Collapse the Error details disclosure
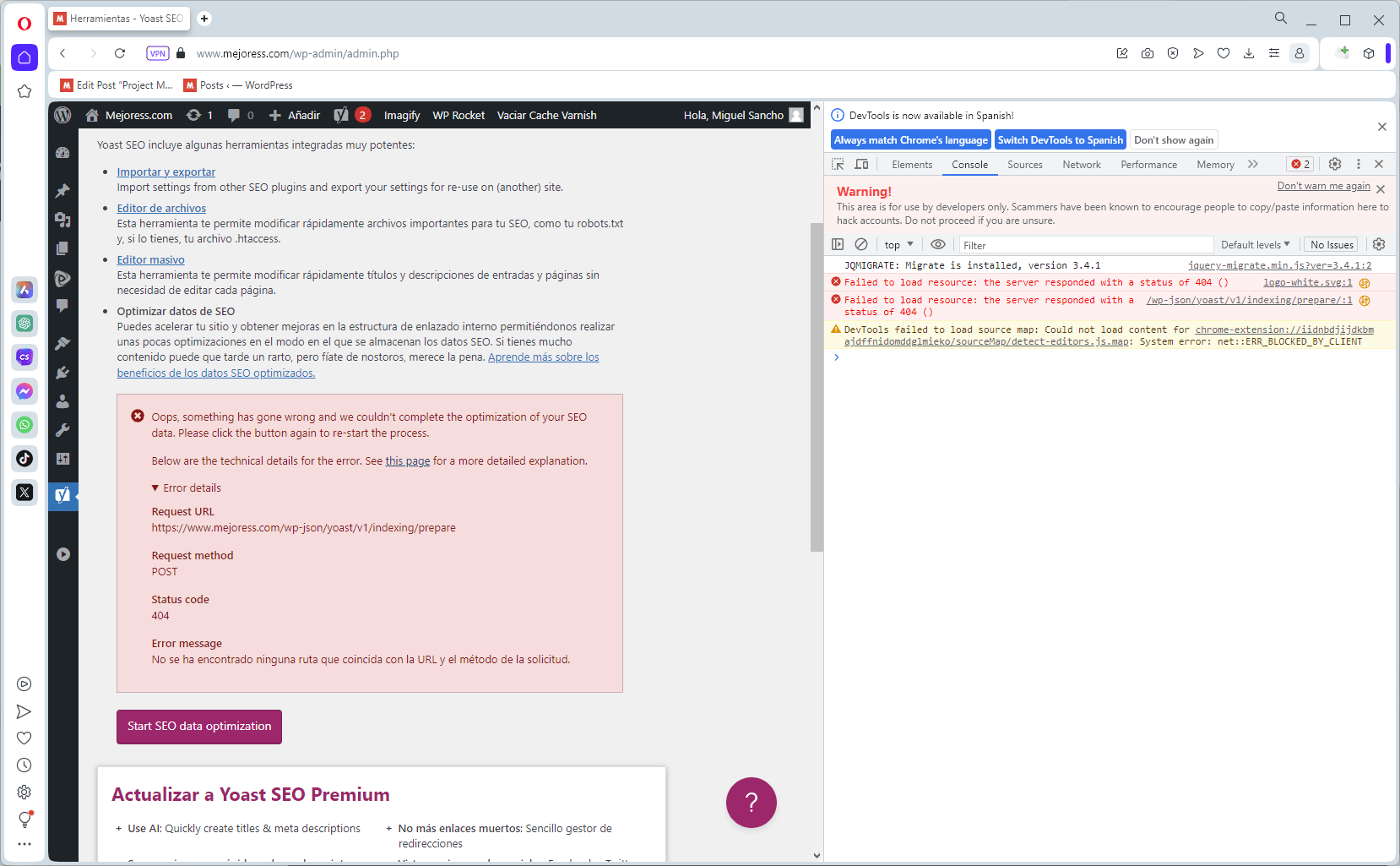This screenshot has height=866, width=1400. point(186,487)
